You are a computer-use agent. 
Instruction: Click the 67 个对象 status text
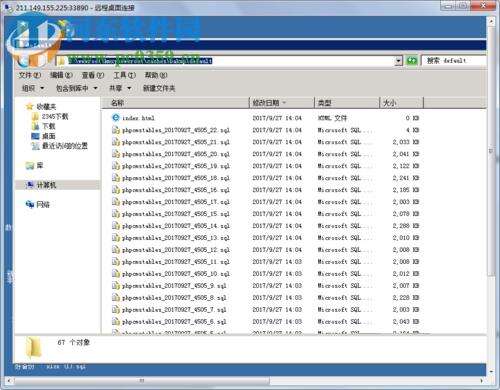74,342
